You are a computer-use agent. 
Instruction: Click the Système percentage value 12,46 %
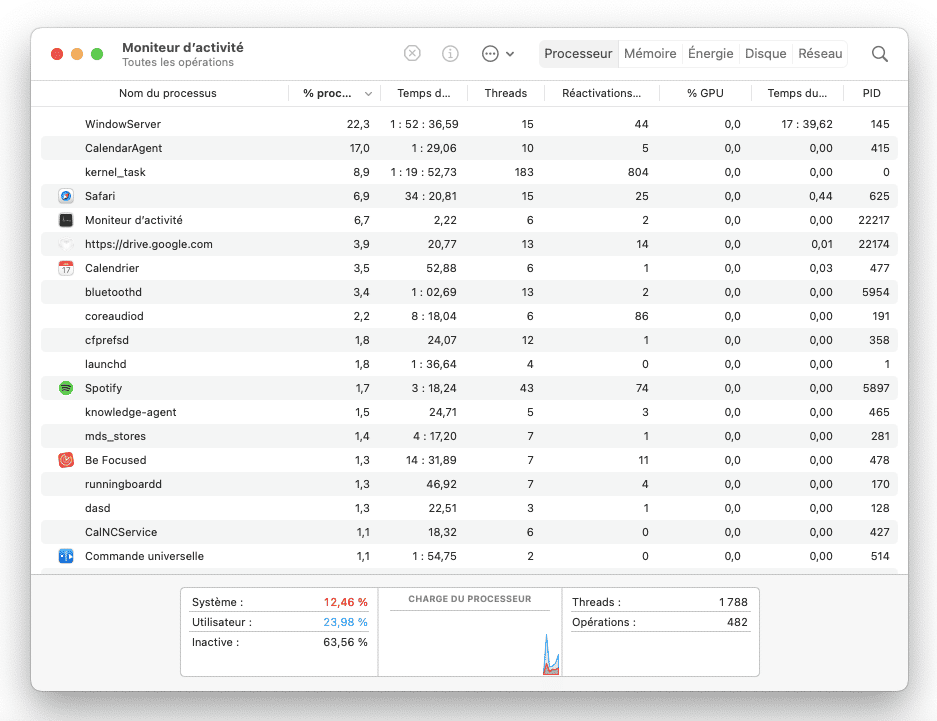click(345, 602)
